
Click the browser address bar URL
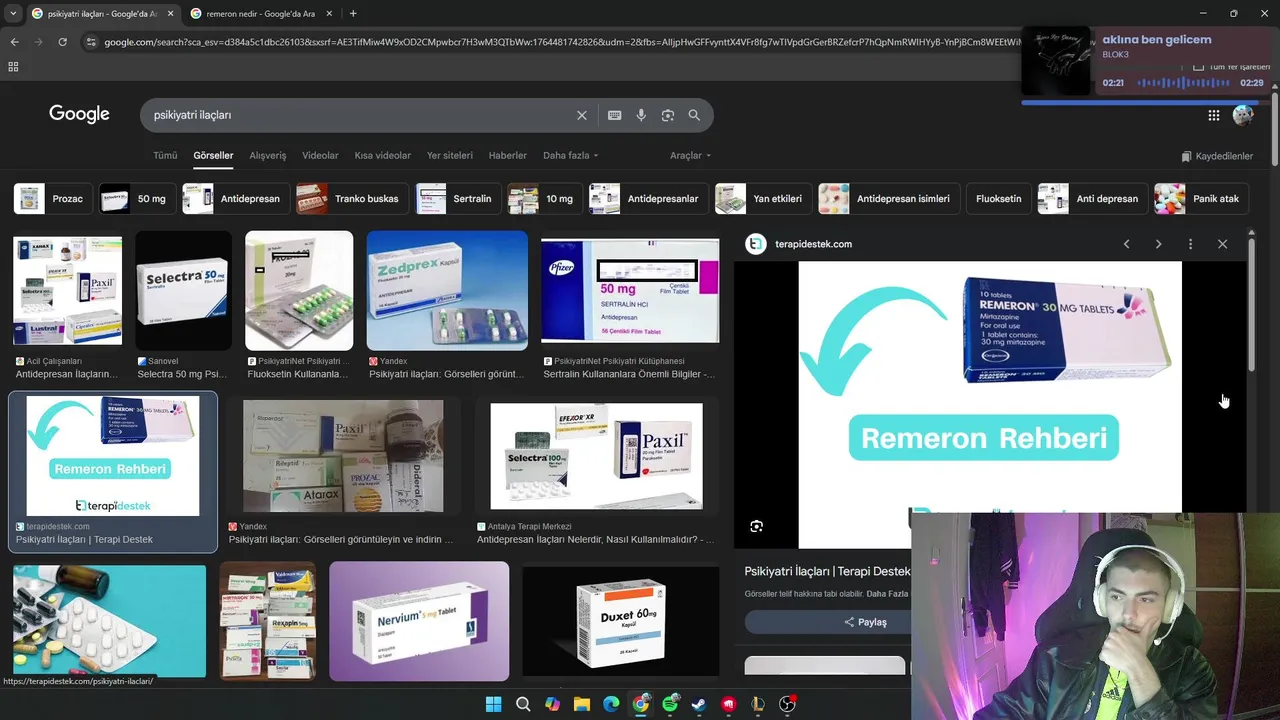[x=560, y=42]
